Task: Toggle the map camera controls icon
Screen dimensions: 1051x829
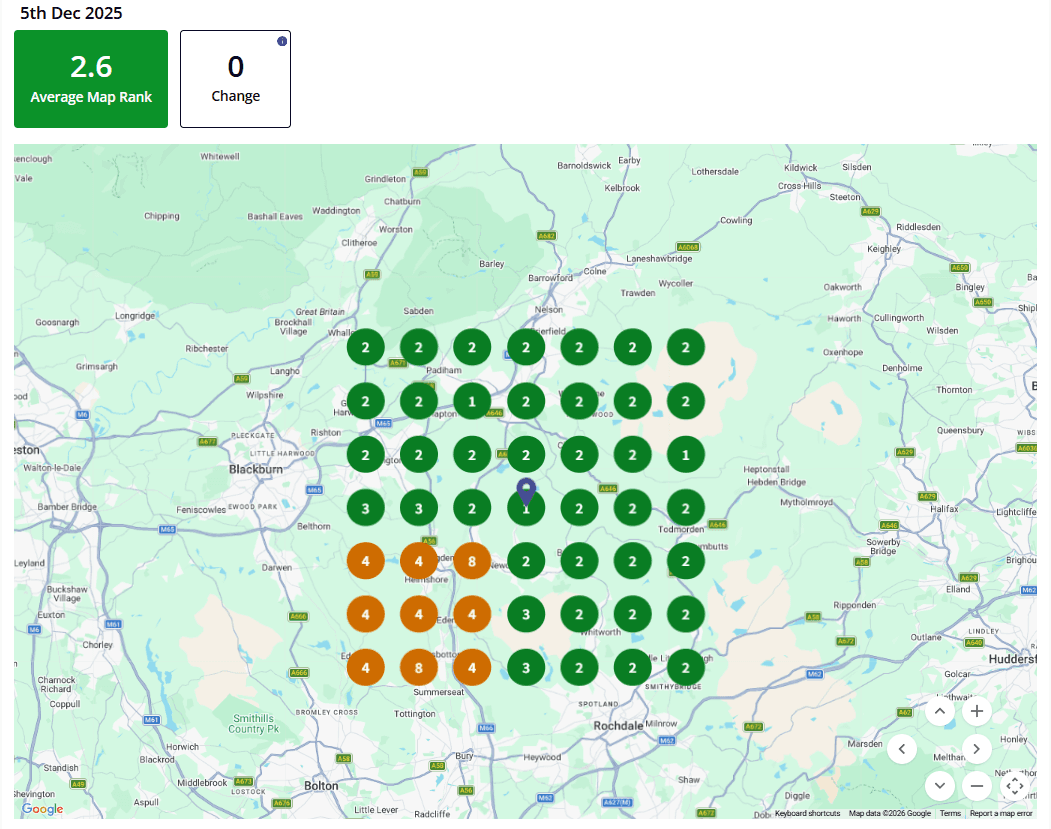Action: pos(1014,786)
